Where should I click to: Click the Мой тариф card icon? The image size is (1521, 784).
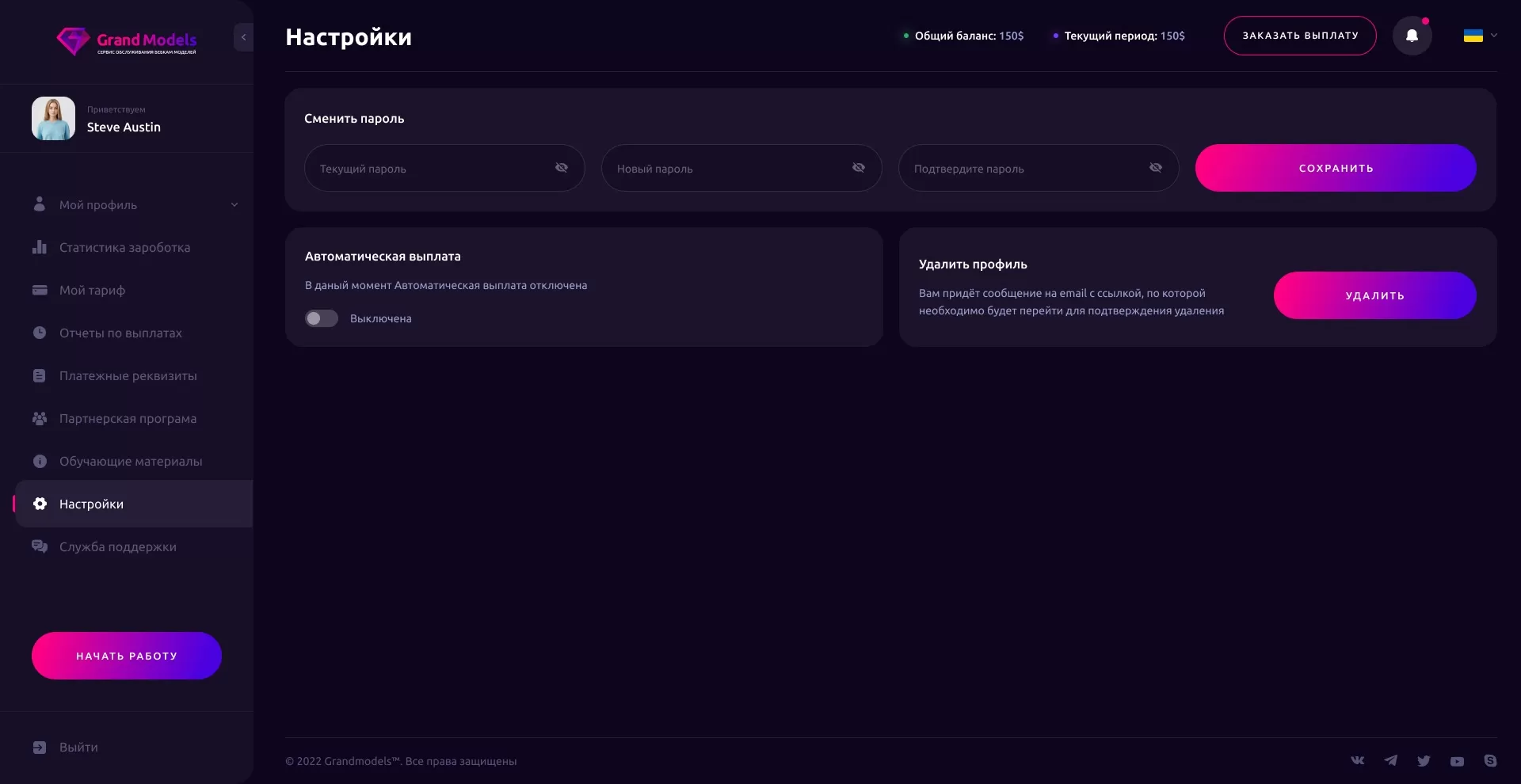click(40, 290)
